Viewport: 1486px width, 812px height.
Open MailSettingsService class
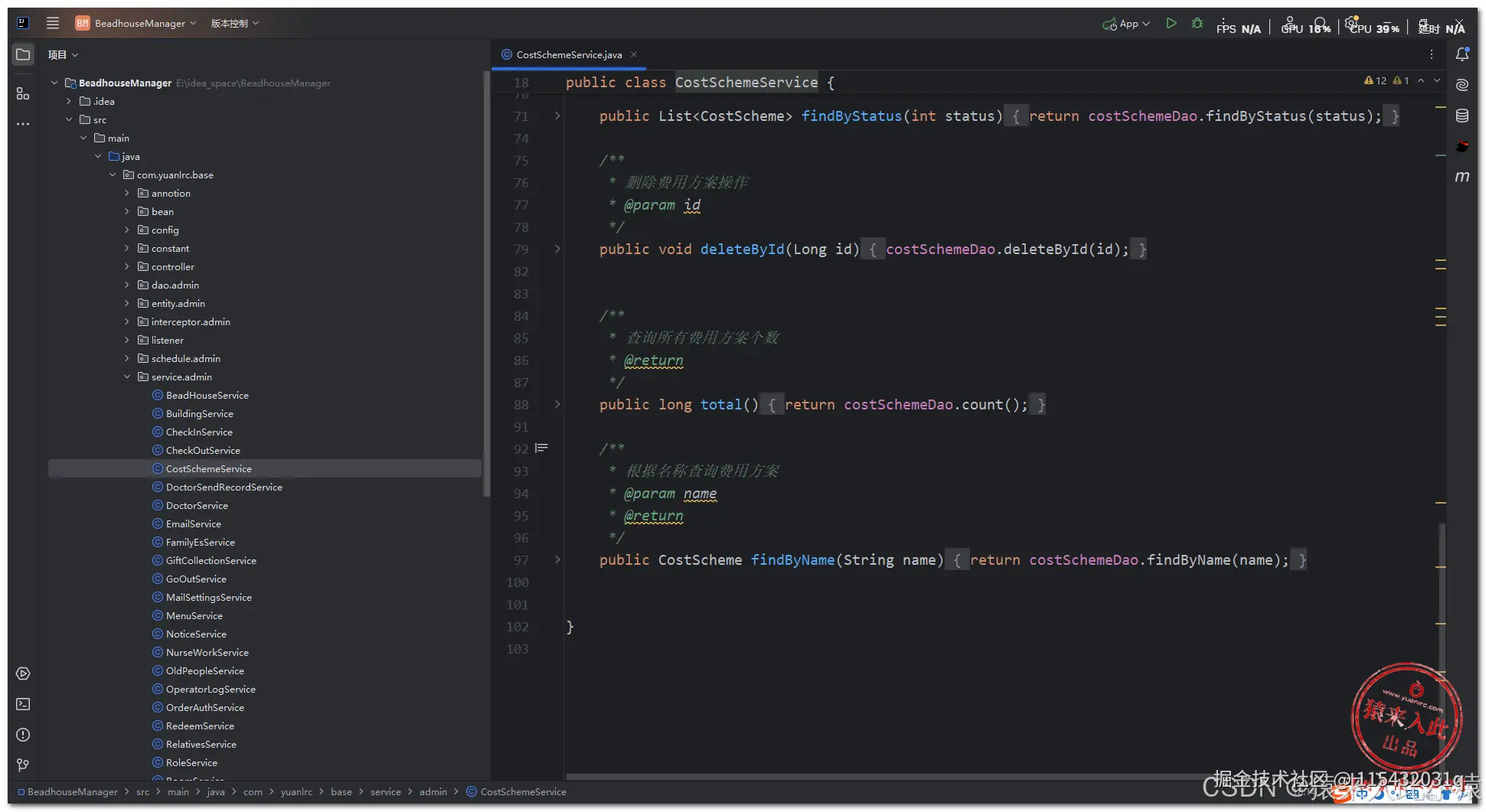(208, 597)
